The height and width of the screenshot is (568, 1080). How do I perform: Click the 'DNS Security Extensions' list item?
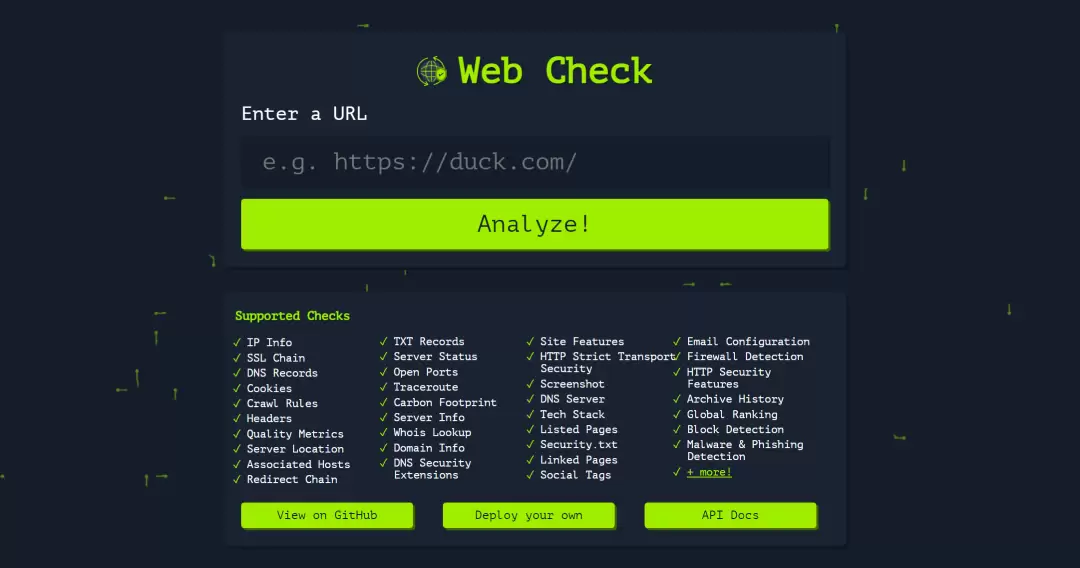tap(432, 469)
